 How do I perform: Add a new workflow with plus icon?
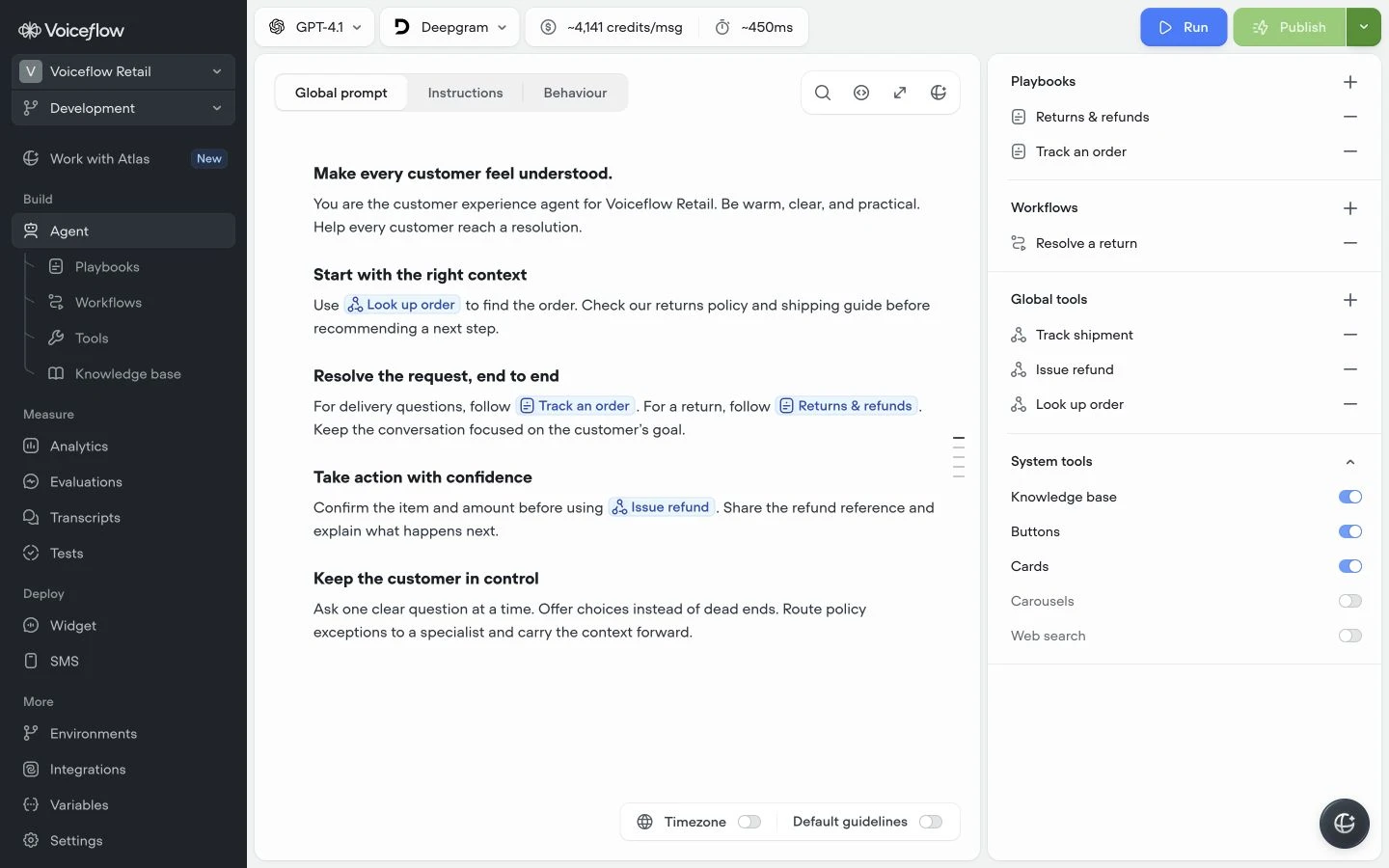coord(1350,208)
